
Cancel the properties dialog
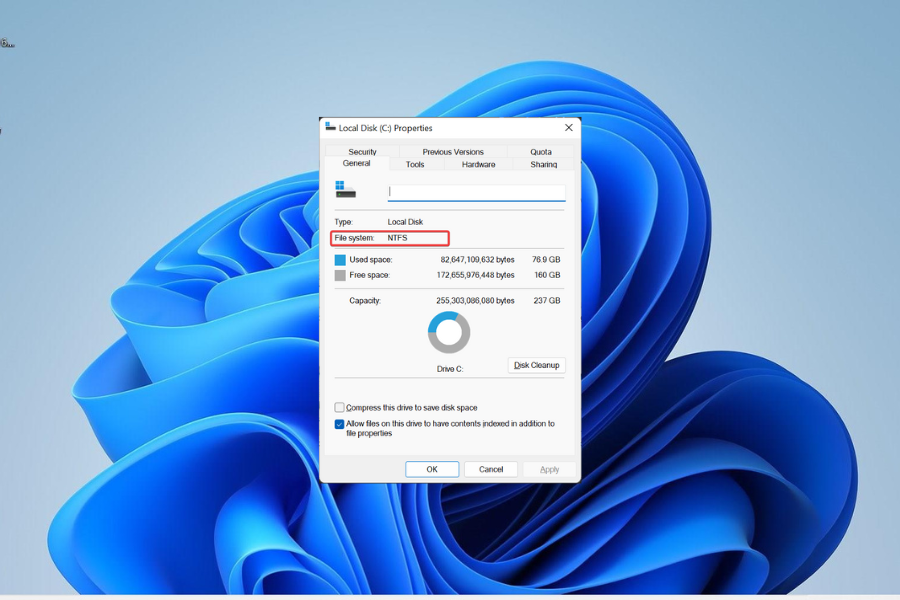click(x=490, y=468)
